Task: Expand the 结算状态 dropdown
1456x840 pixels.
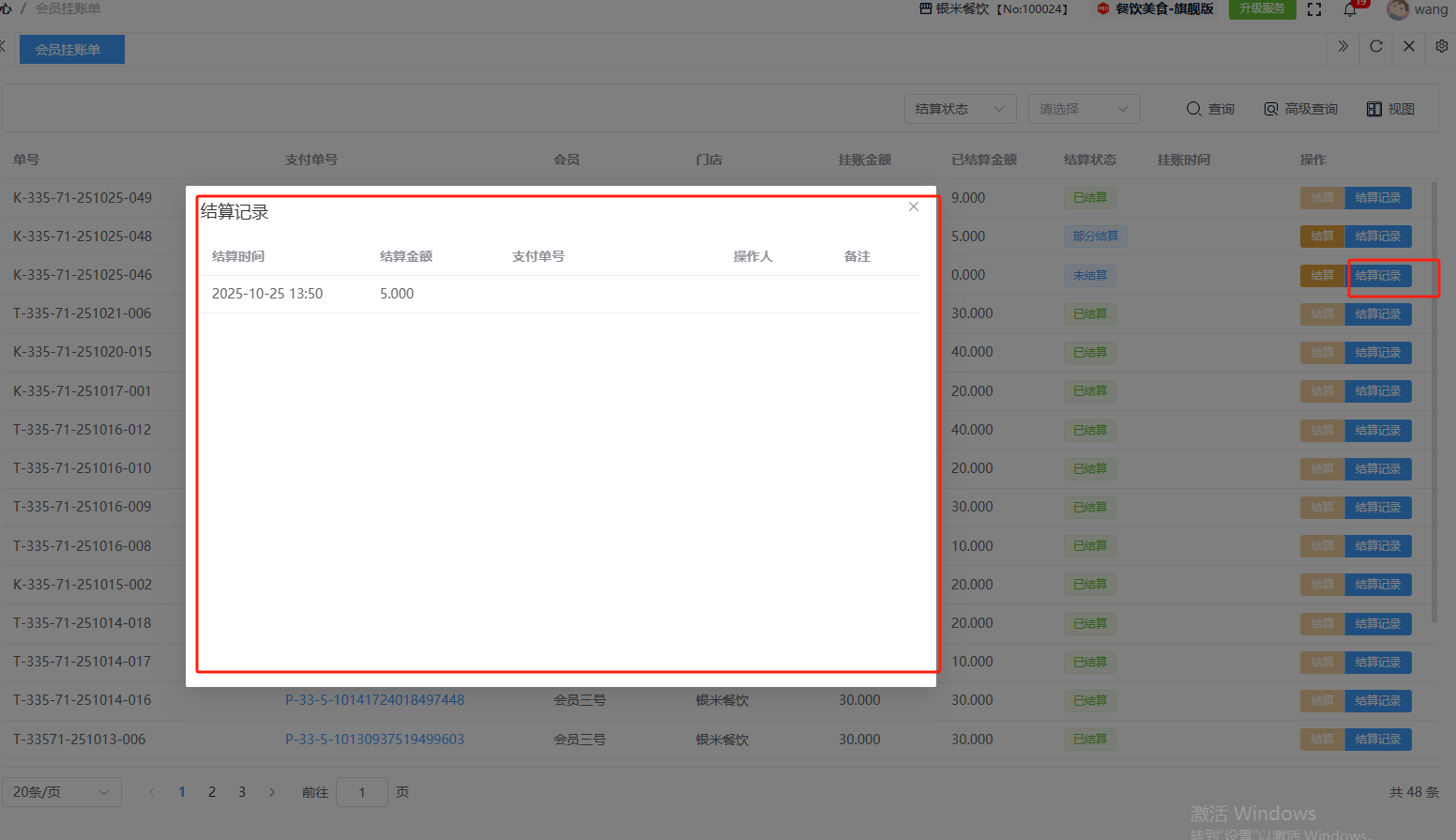Action: point(960,109)
